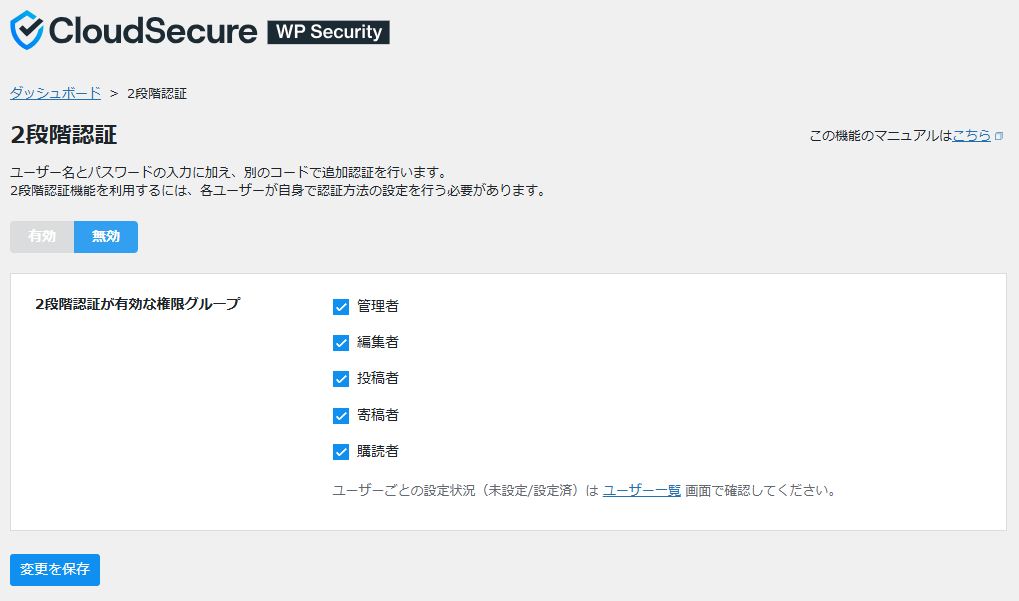Uncheck the 管理者 checkbox

click(342, 306)
